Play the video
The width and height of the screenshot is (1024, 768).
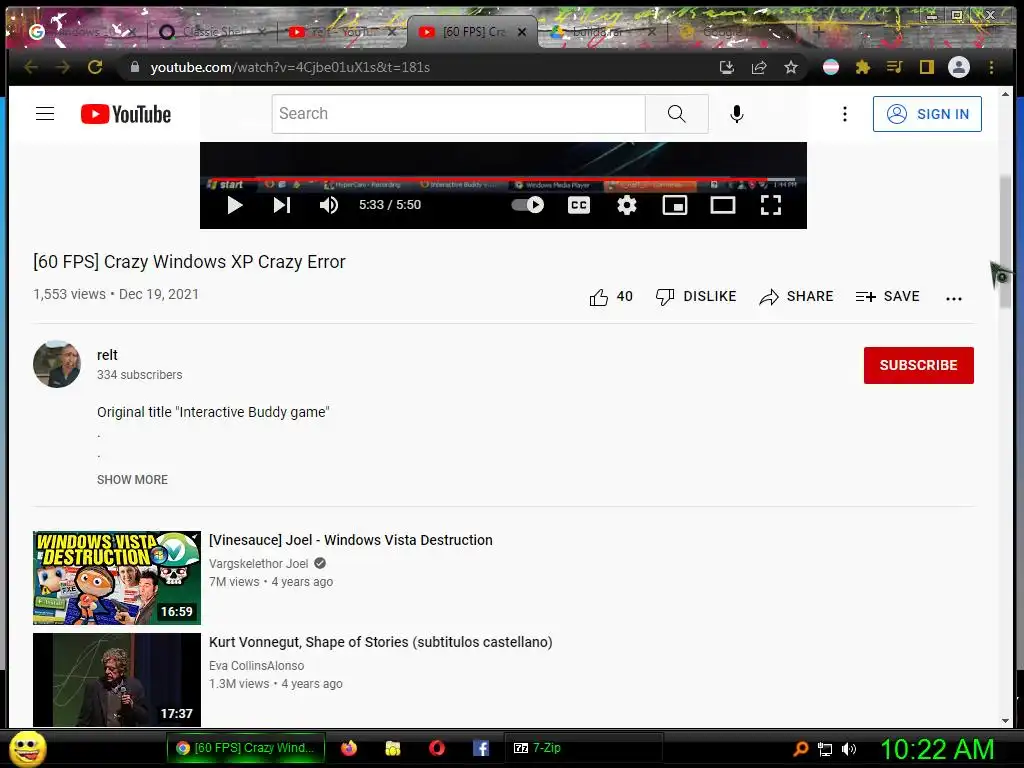tap(234, 205)
